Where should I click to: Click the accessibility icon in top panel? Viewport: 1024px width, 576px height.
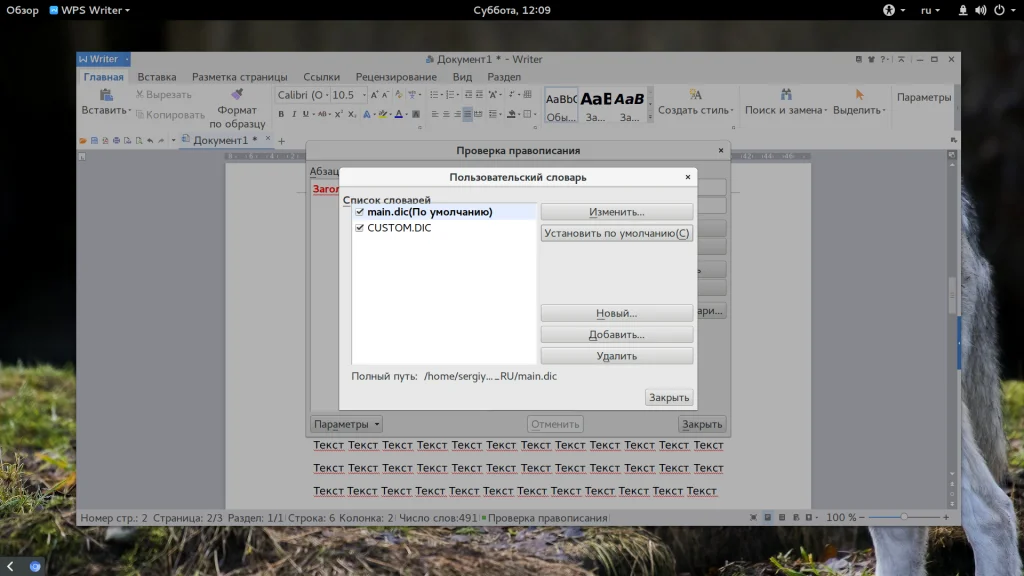(887, 10)
